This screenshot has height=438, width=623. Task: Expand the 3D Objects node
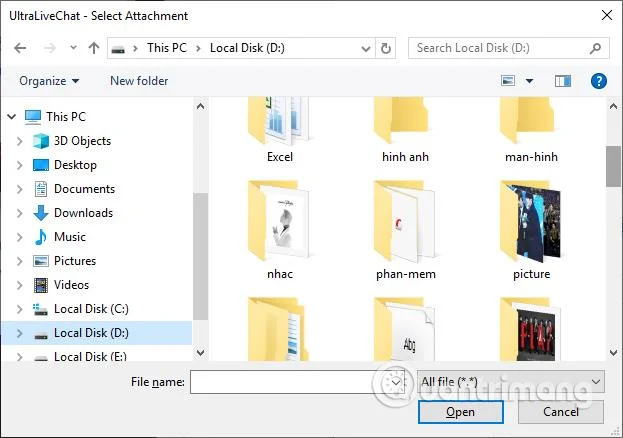pyautogui.click(x=19, y=141)
